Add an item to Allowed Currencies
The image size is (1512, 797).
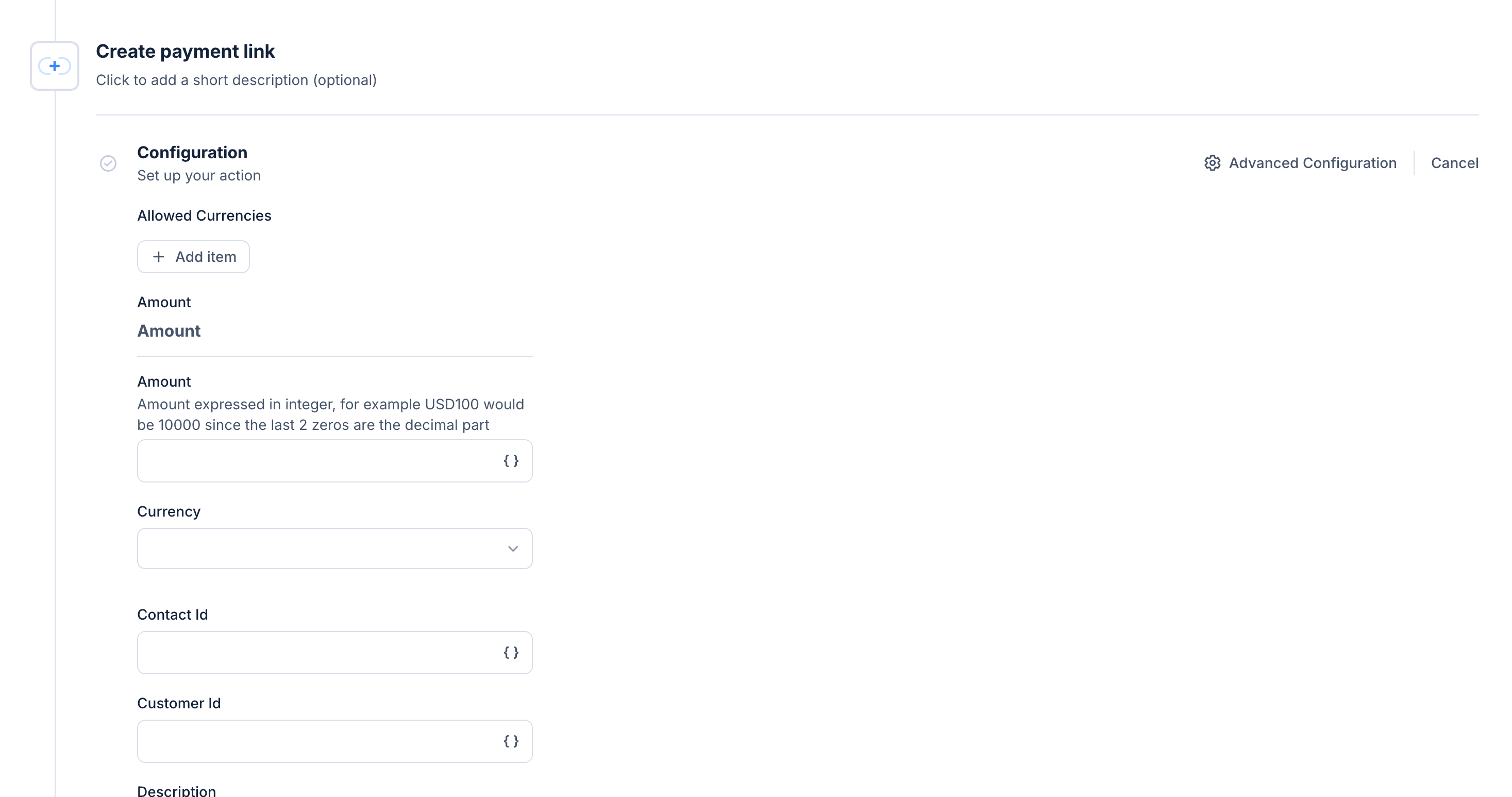coord(194,257)
